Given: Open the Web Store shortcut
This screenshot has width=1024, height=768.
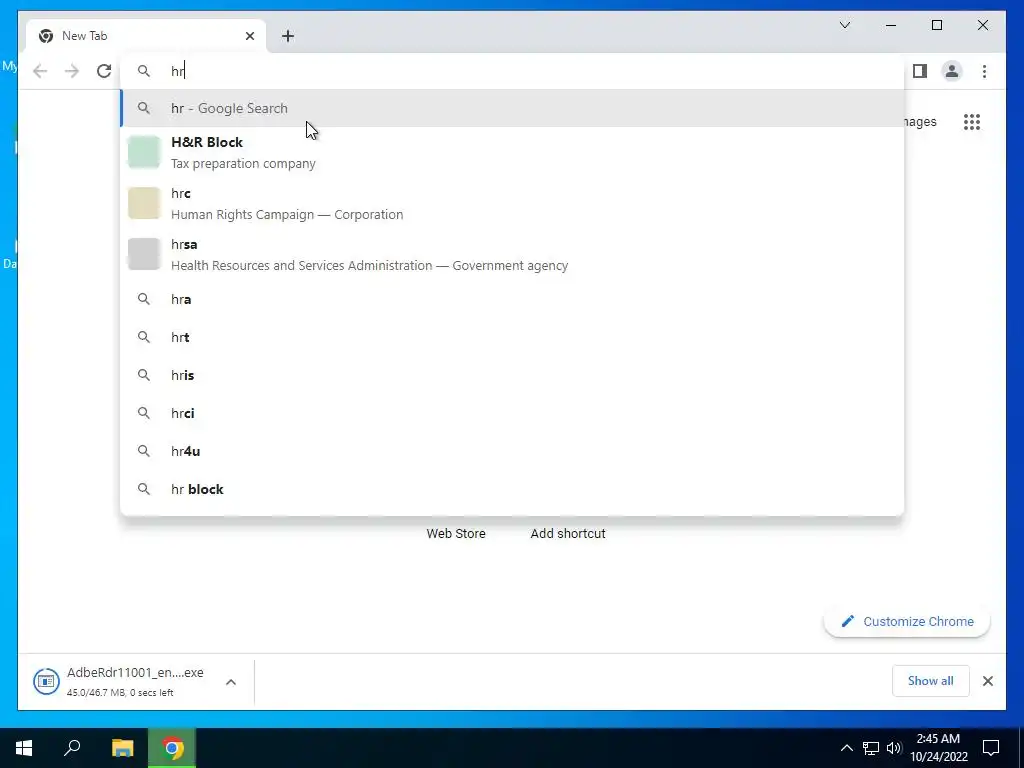Looking at the screenshot, I should click(x=456, y=534).
